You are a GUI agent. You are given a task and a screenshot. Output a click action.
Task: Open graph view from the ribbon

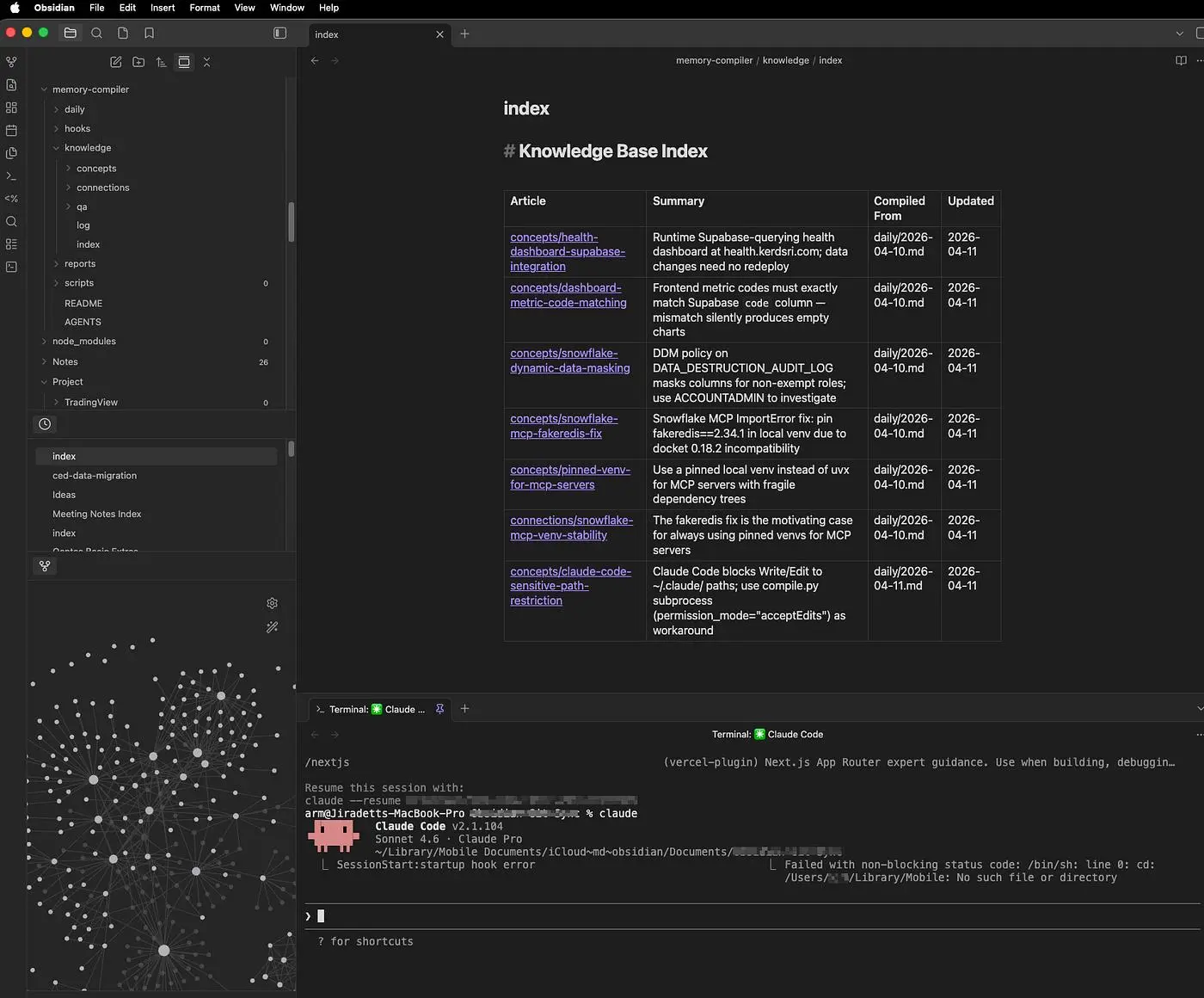pos(11,62)
